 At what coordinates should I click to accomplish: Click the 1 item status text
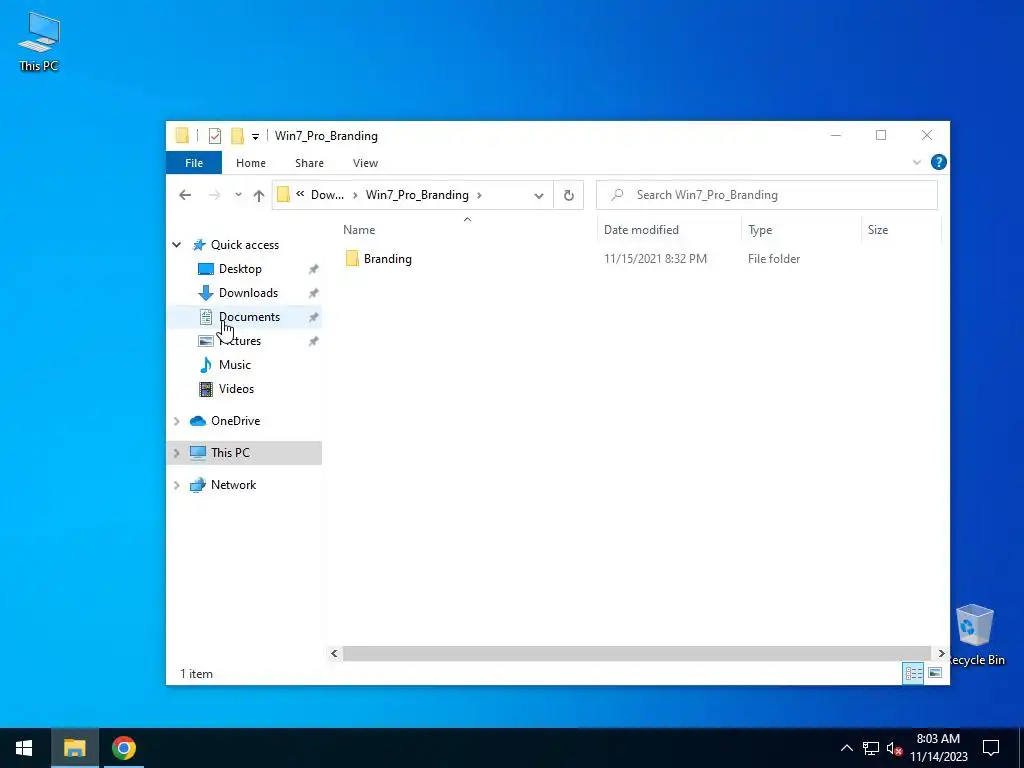tap(197, 674)
